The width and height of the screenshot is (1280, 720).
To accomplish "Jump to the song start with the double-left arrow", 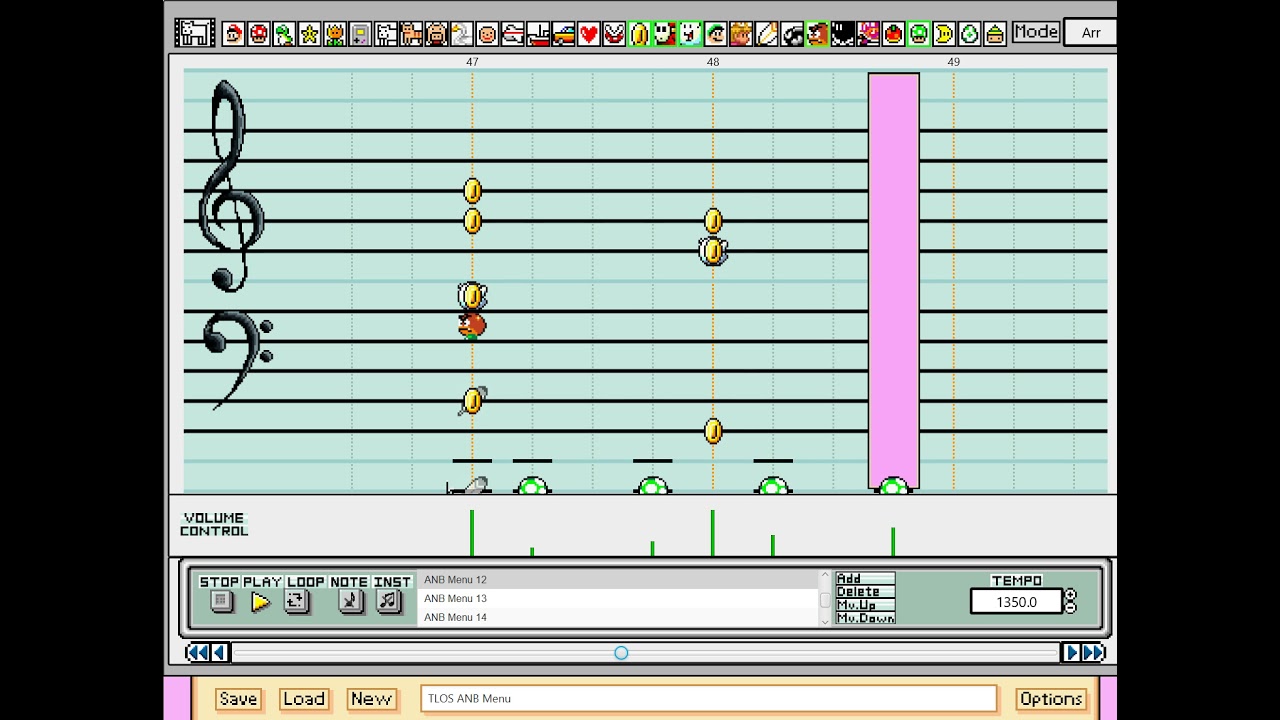I will point(198,653).
